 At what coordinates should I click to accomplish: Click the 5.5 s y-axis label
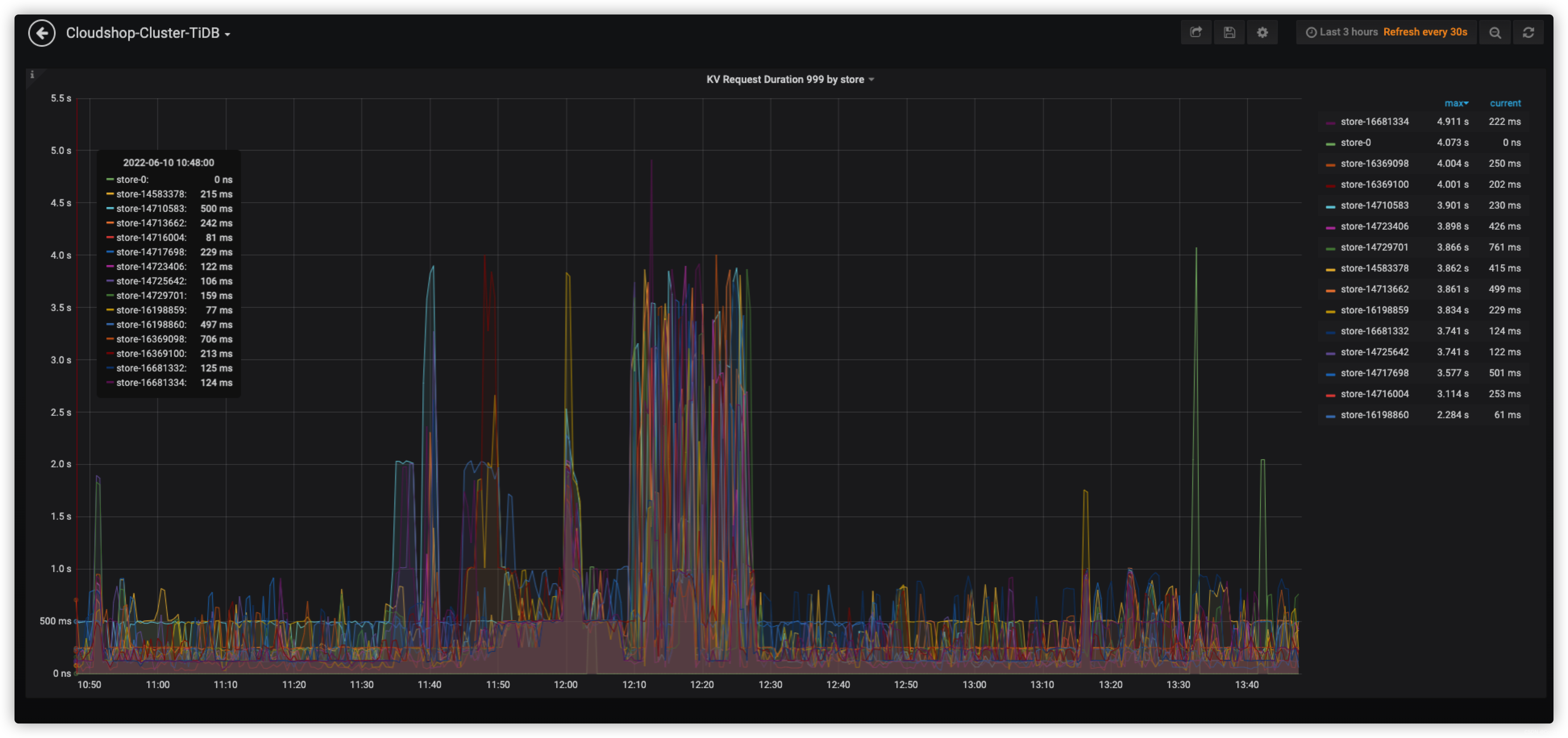click(61, 99)
